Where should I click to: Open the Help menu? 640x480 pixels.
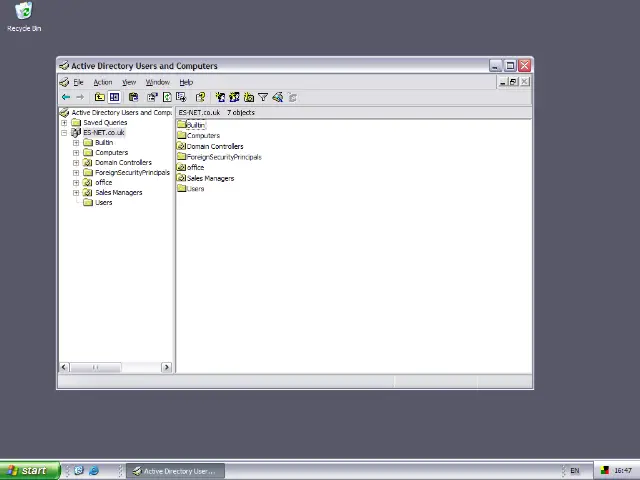[186, 82]
